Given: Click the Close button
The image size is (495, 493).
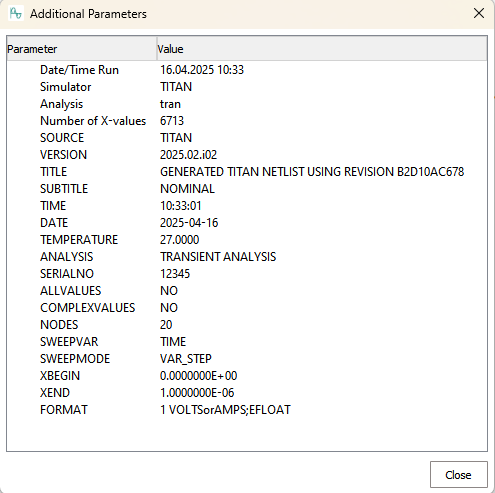Looking at the screenshot, I should click(x=459, y=475).
